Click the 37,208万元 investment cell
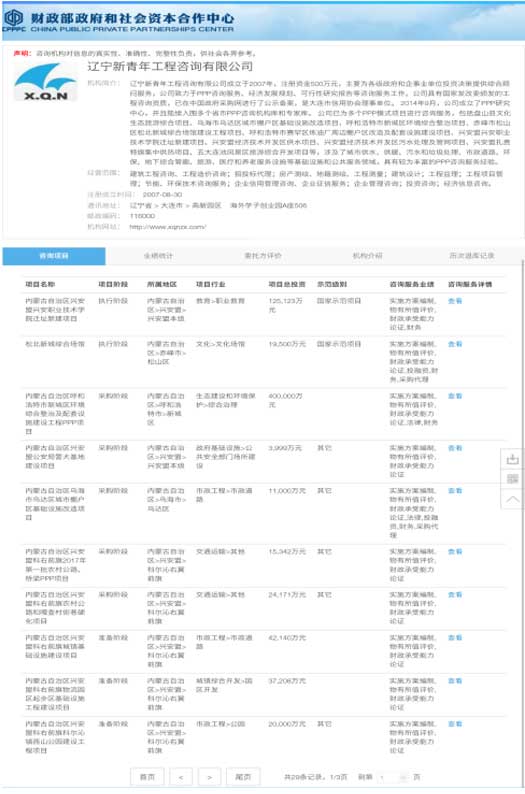Screen dimensions: 525x794 (x=287, y=681)
